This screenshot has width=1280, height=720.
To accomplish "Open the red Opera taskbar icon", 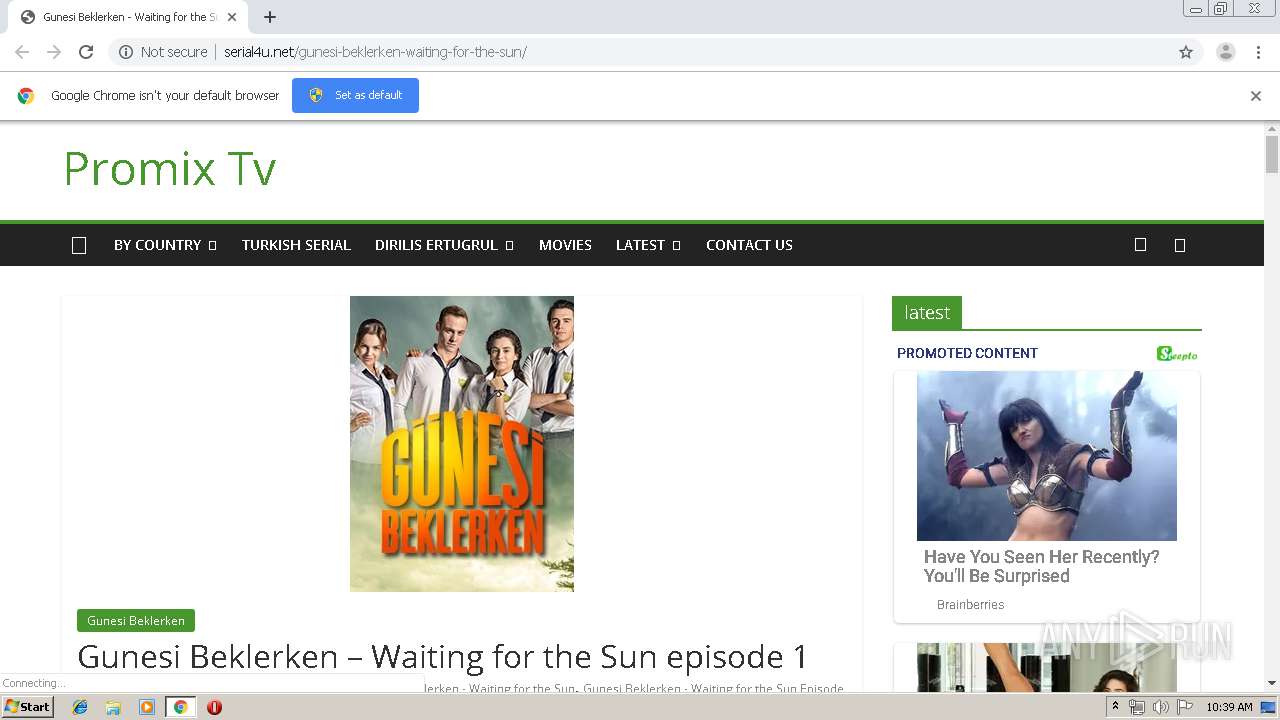I will (x=214, y=707).
